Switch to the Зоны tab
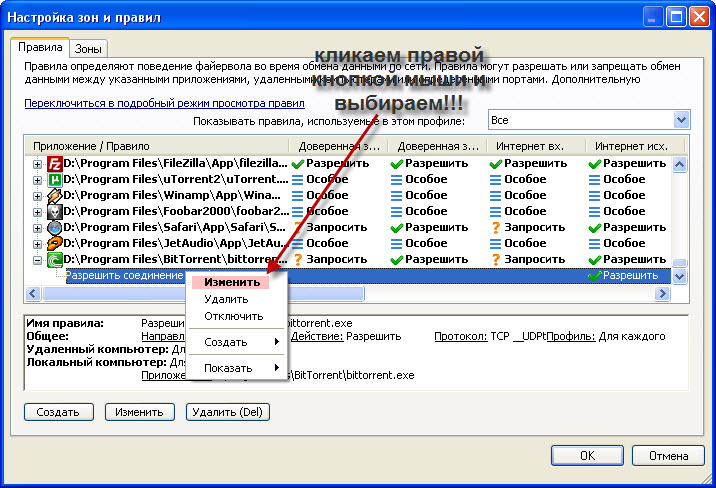 coord(90,48)
